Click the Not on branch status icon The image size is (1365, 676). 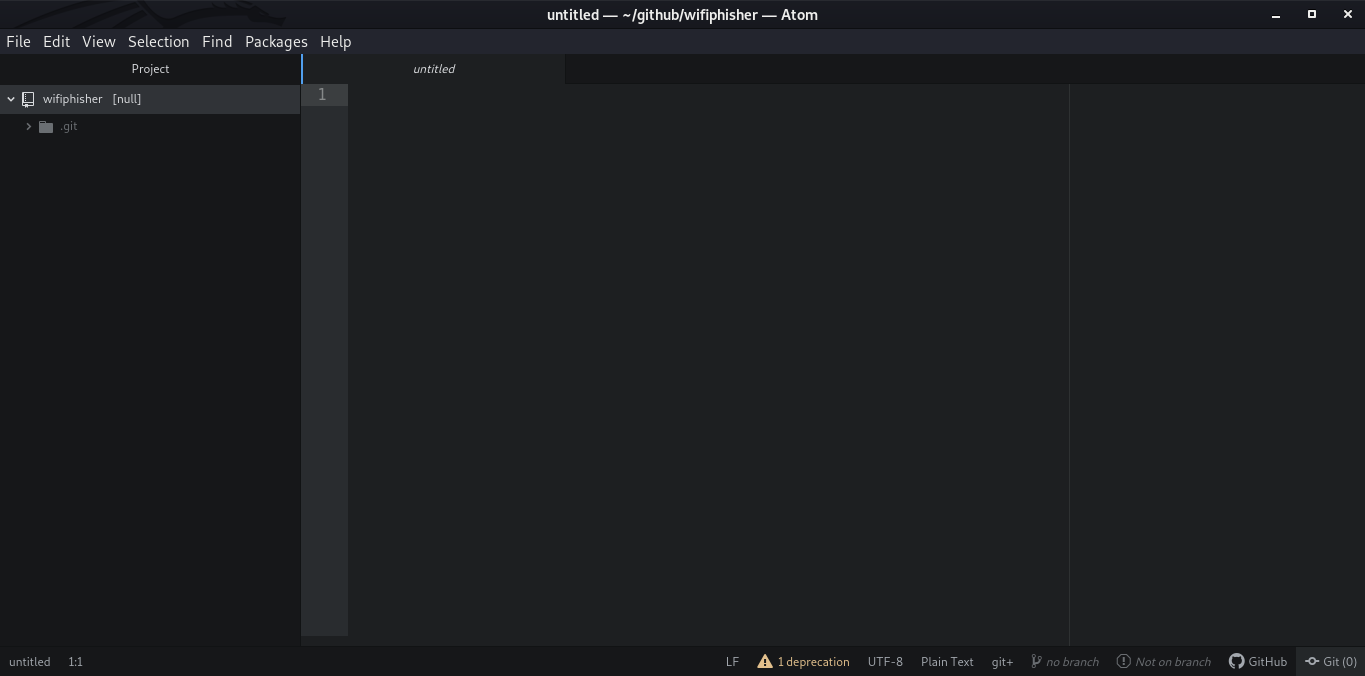point(1125,661)
